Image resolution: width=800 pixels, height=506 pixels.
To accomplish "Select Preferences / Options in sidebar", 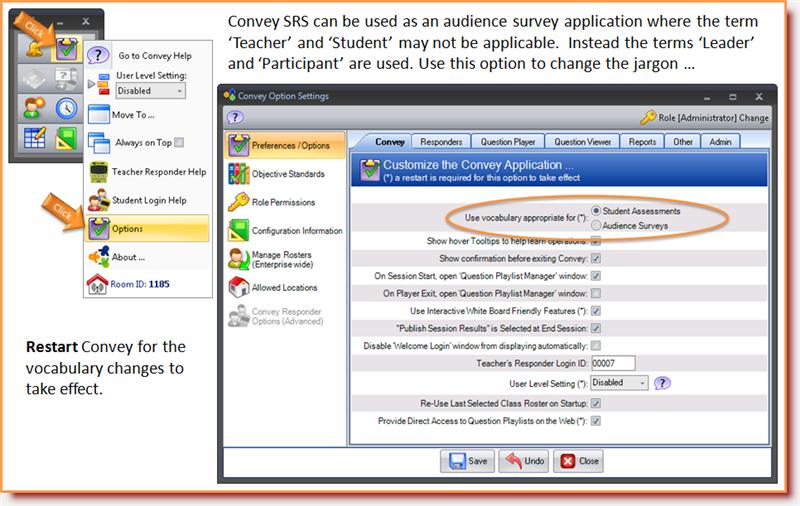I will point(285,145).
